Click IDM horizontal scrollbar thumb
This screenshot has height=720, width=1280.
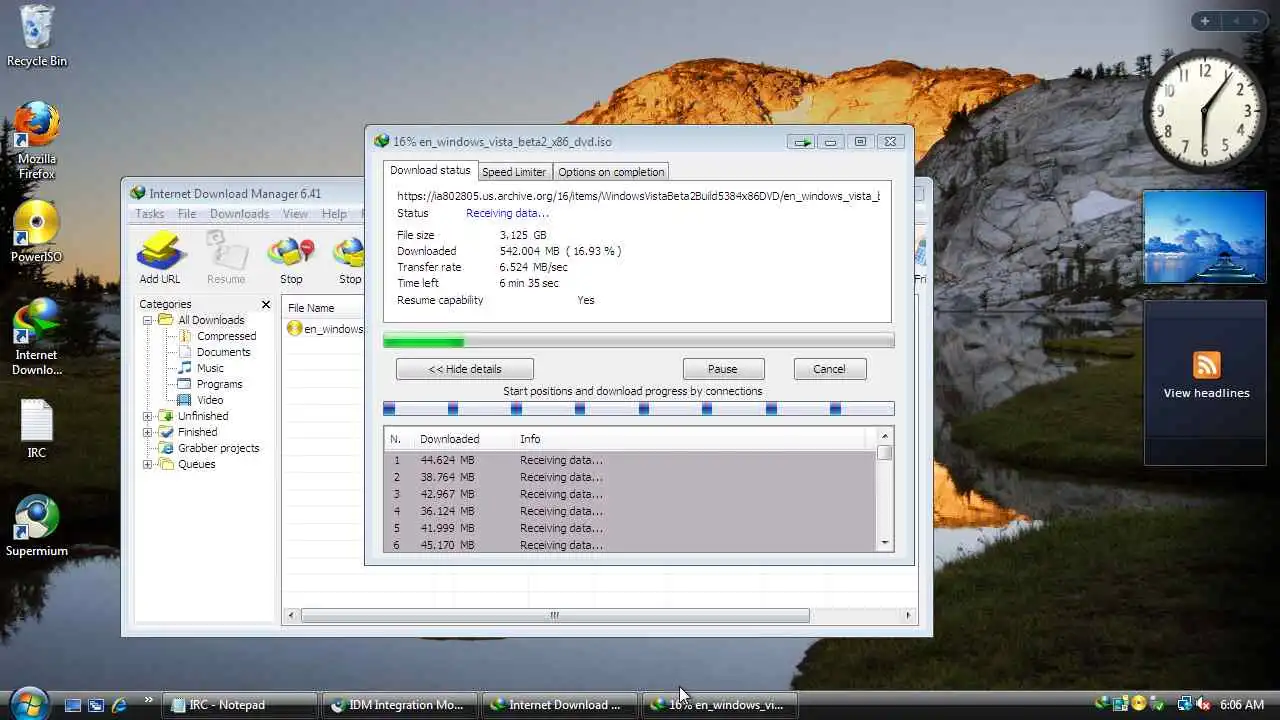(555, 616)
